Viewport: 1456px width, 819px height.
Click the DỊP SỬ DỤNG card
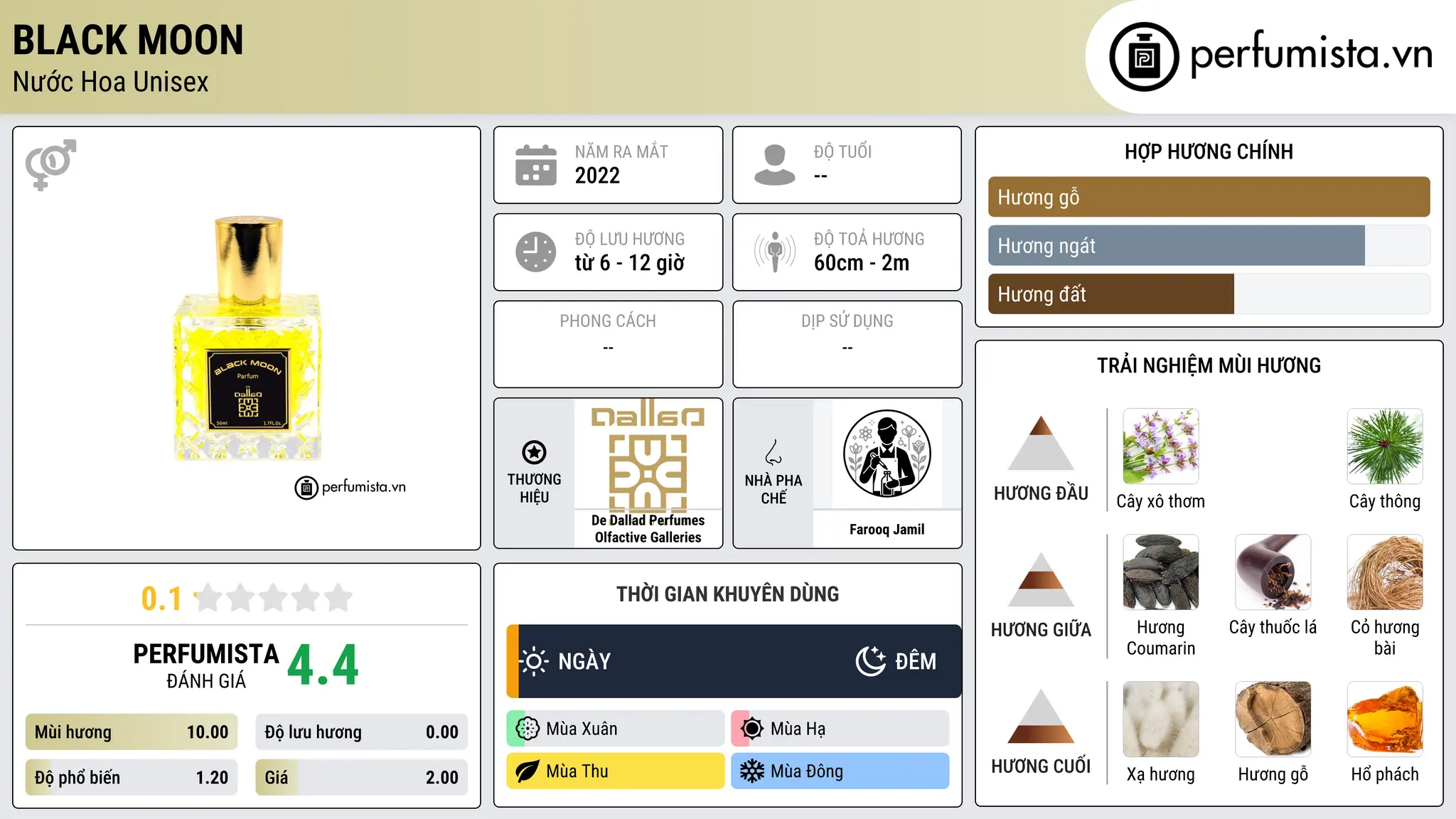pos(847,344)
